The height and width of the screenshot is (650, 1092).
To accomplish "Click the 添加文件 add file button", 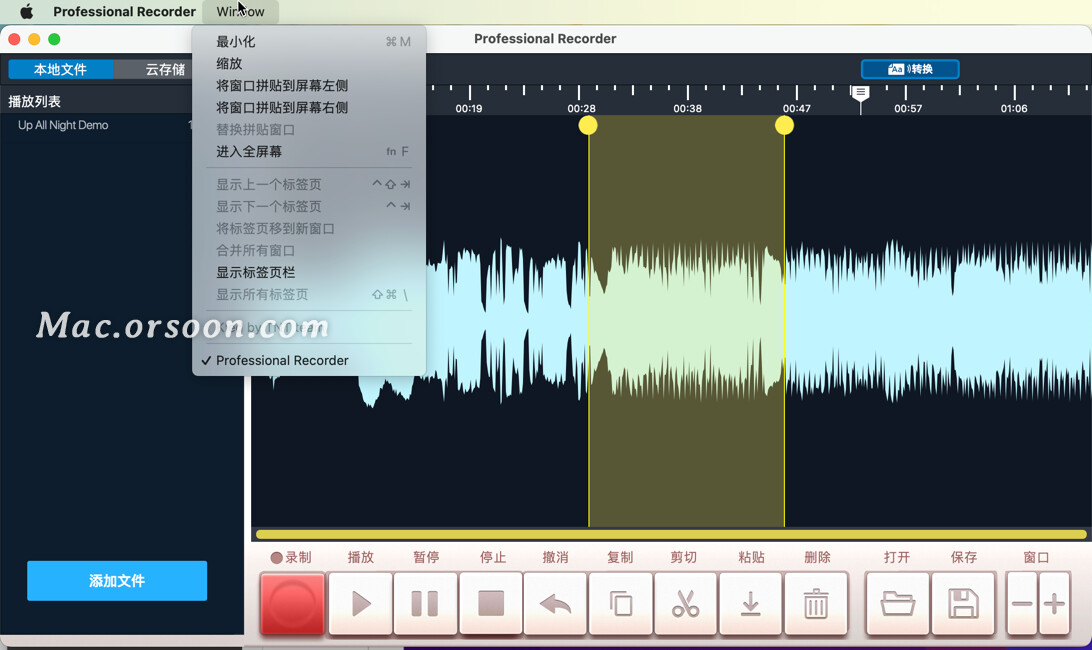I will [x=117, y=580].
